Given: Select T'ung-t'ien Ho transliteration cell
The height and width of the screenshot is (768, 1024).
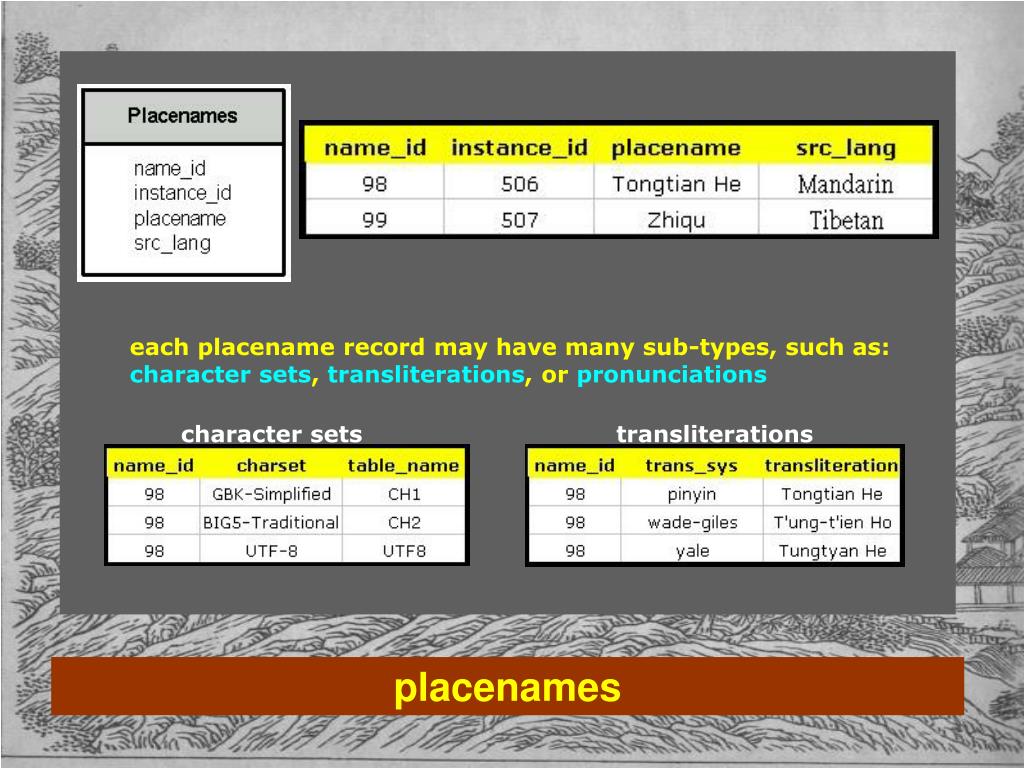Looking at the screenshot, I should 832,522.
